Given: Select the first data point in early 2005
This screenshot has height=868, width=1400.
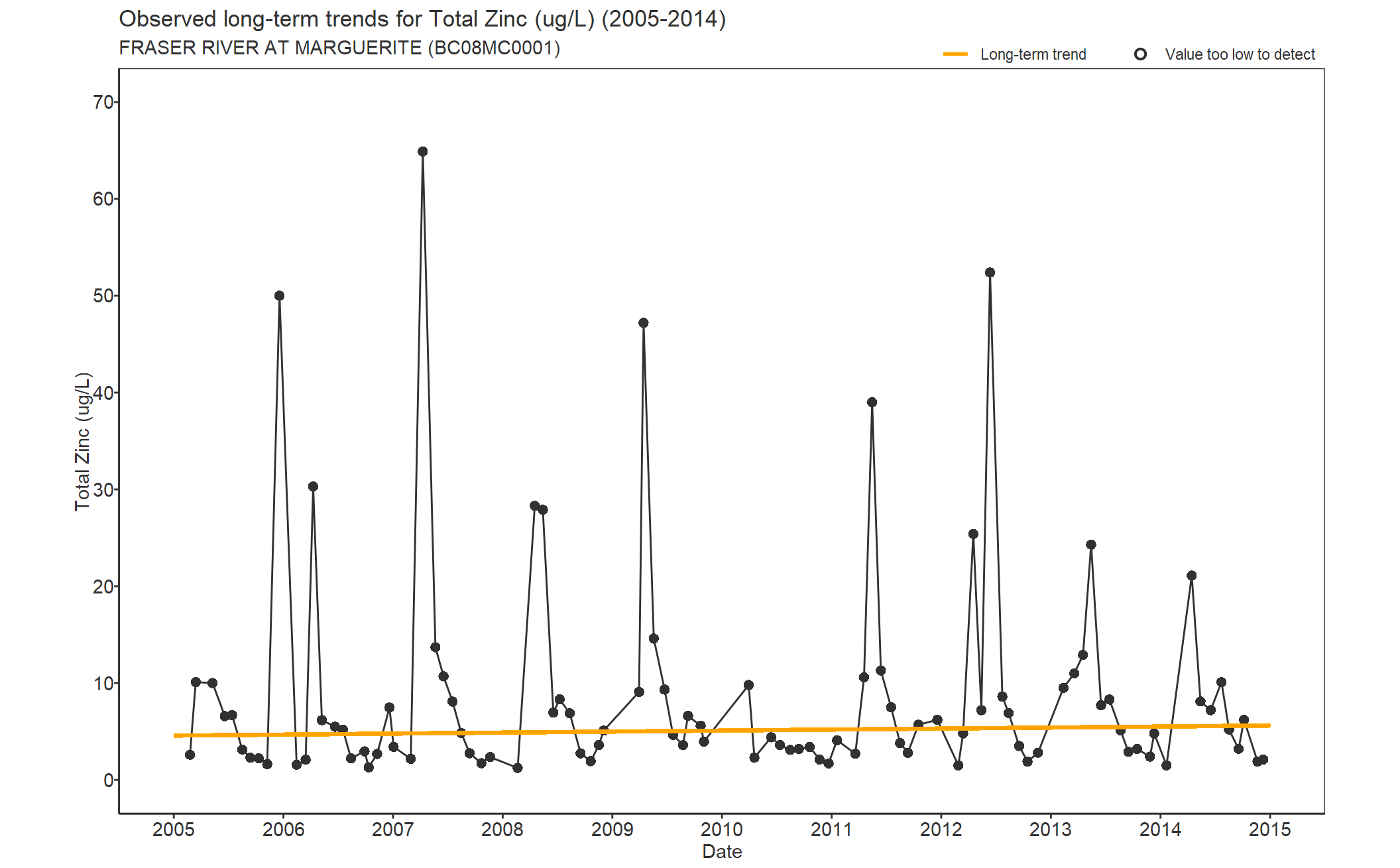Looking at the screenshot, I should pyautogui.click(x=190, y=755).
